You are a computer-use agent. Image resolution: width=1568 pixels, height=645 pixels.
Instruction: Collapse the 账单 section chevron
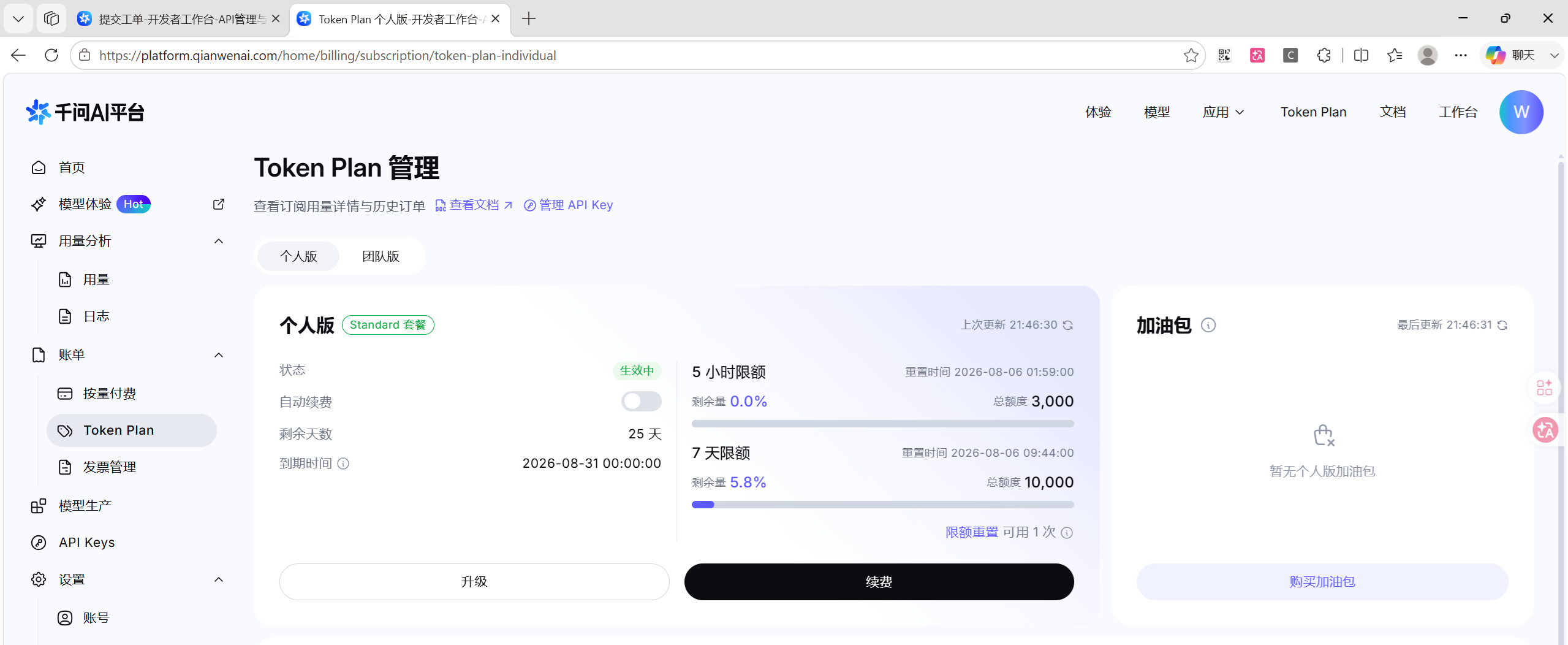point(219,355)
